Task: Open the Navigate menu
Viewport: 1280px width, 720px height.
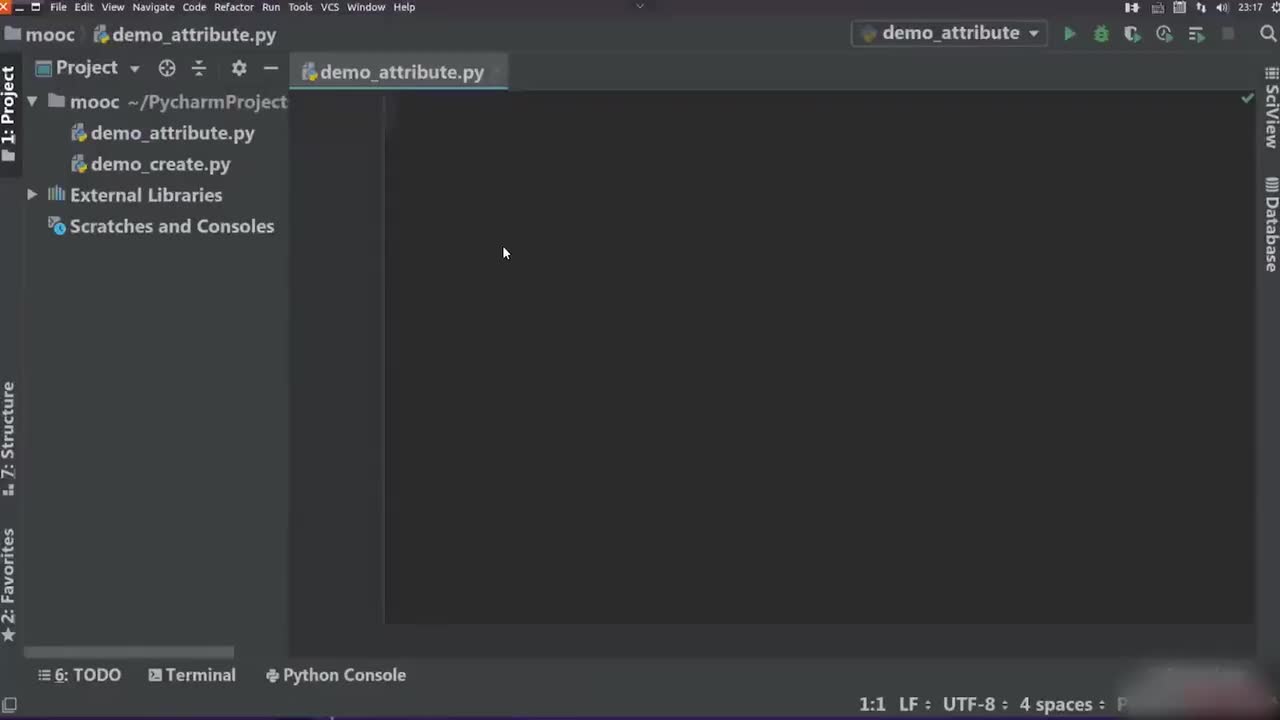Action: coord(154,7)
